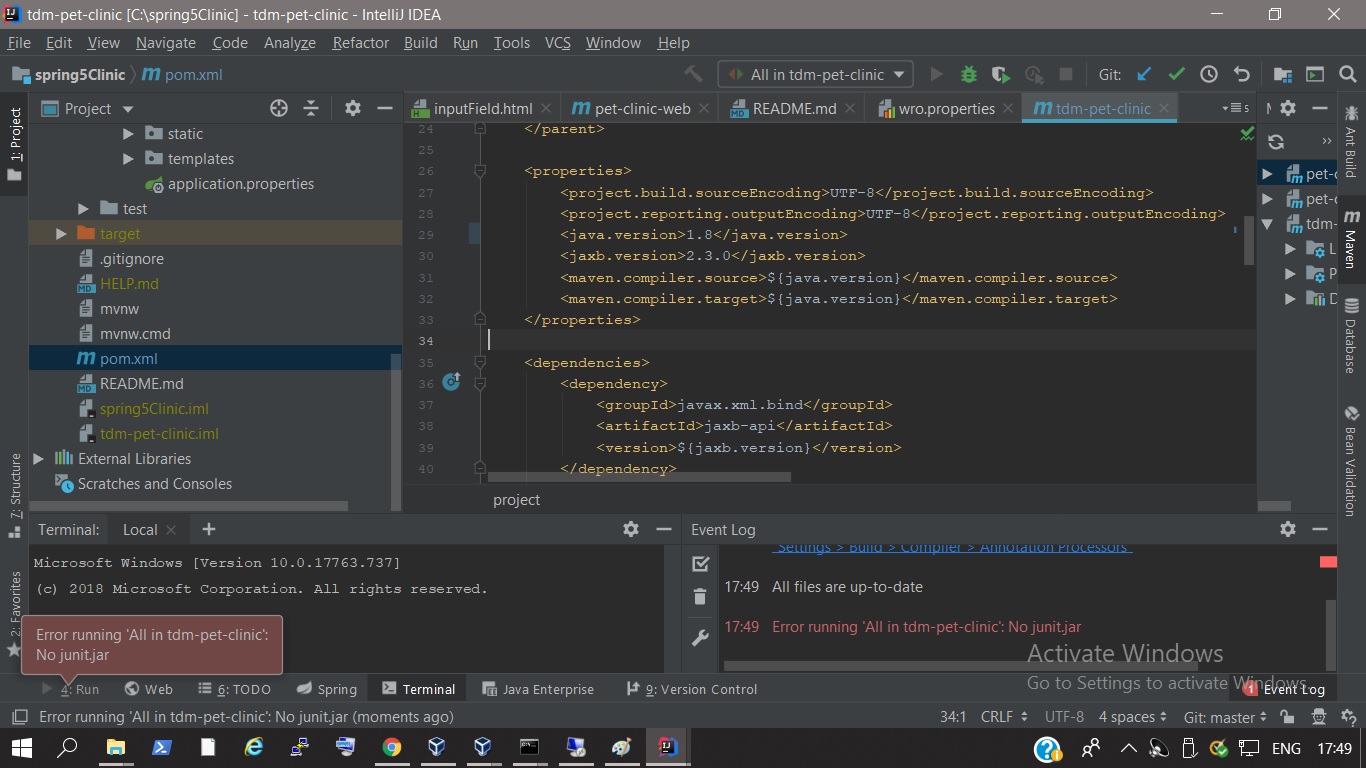Expand External Libraries node
The height and width of the screenshot is (768, 1366).
[x=39, y=458]
